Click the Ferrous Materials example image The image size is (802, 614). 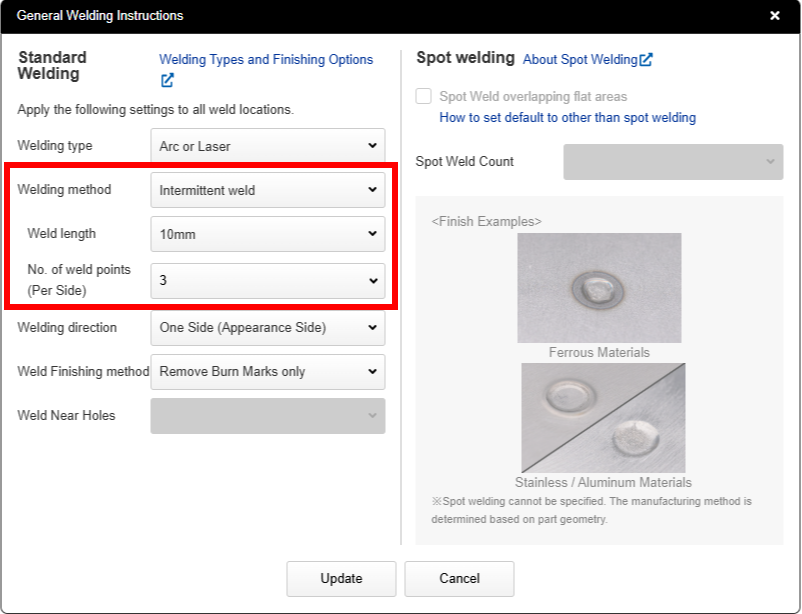pyautogui.click(x=599, y=288)
